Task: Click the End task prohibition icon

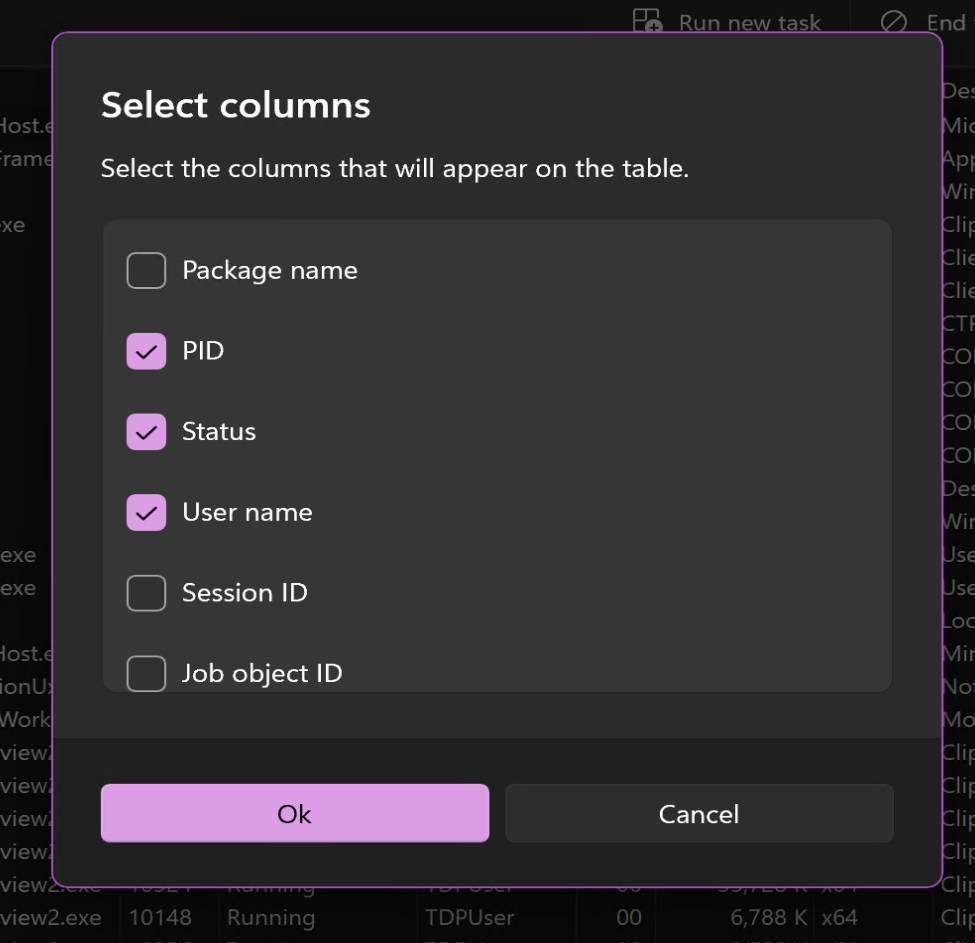Action: tap(895, 21)
